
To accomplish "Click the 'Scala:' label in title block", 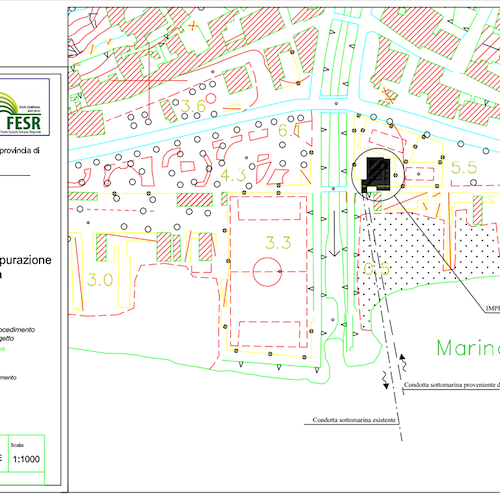I will 17,445.
